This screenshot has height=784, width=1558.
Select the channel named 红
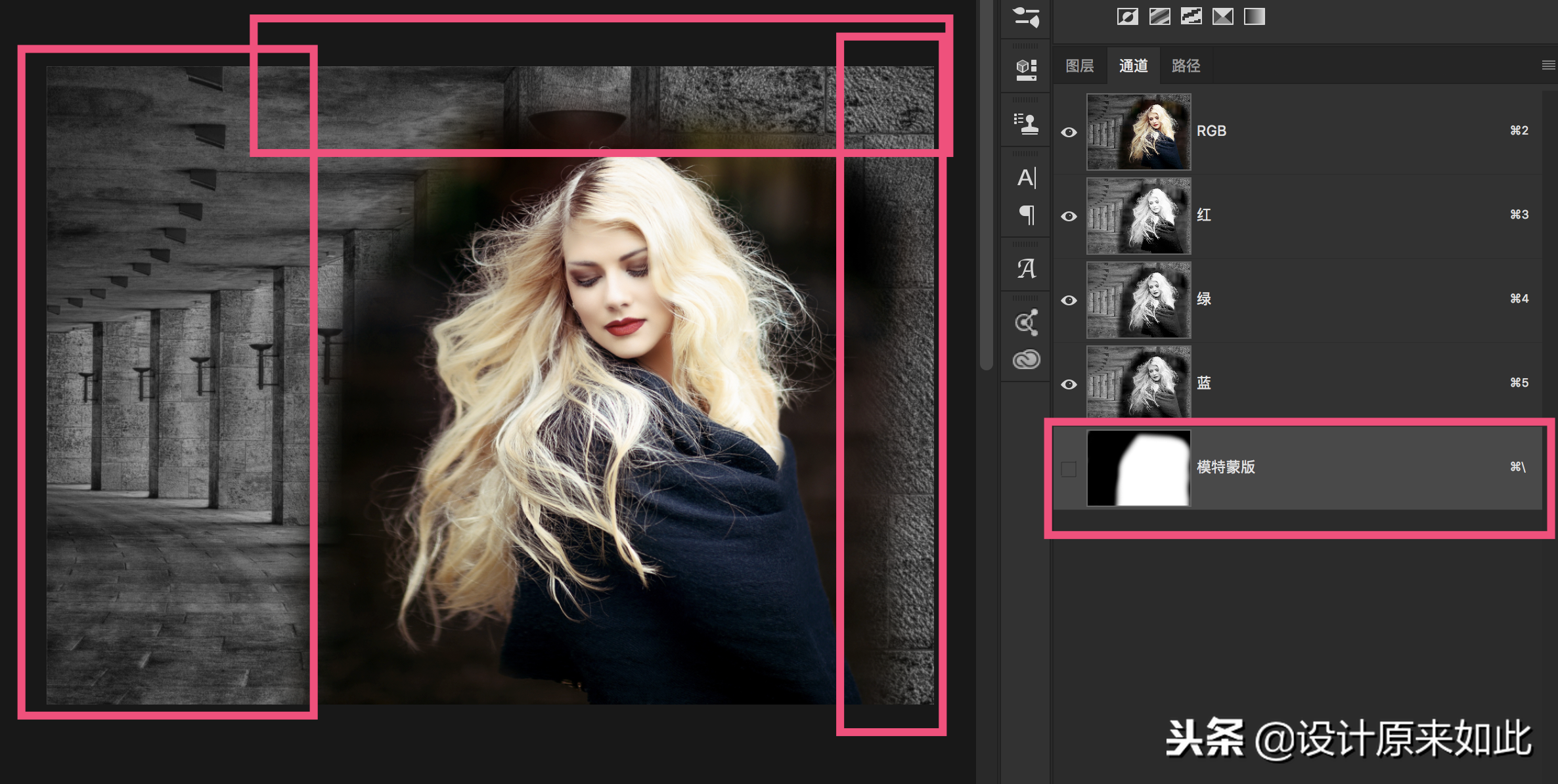point(1204,215)
